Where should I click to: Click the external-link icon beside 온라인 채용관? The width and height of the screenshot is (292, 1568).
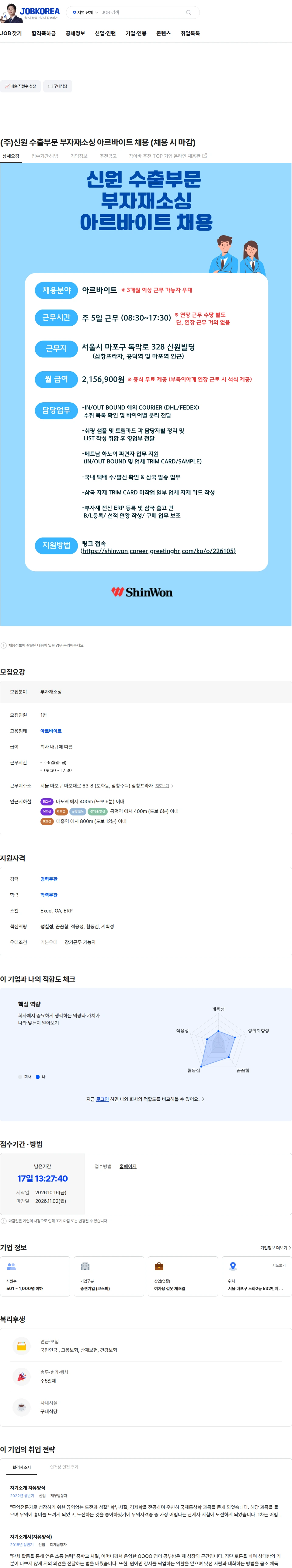click(x=204, y=156)
